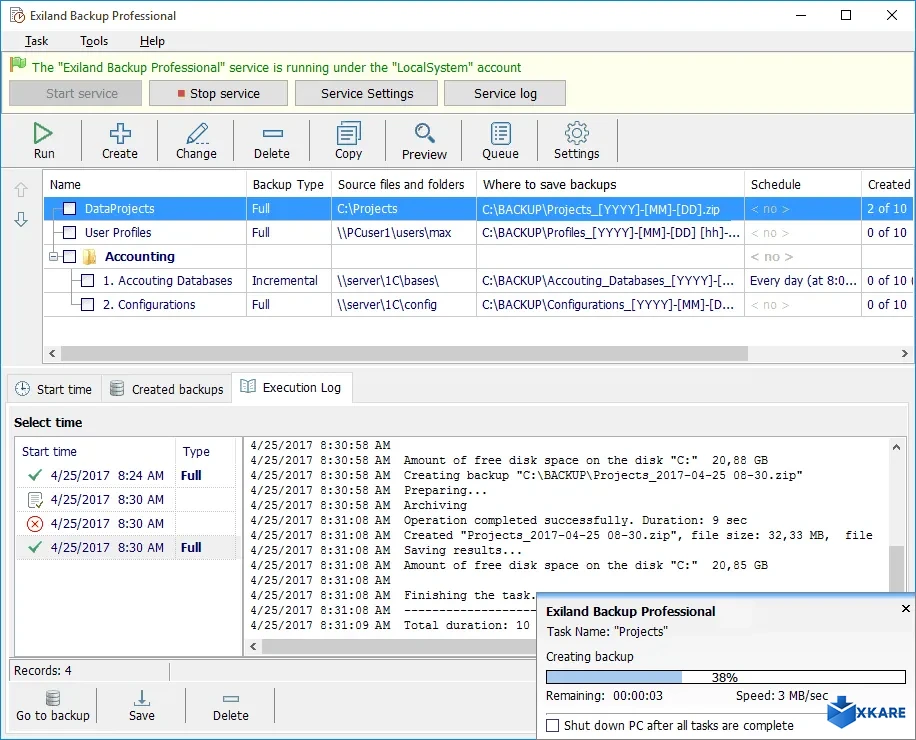Image resolution: width=916 pixels, height=740 pixels.
Task: Collapse the Accounting group tree
Action: click(54, 256)
